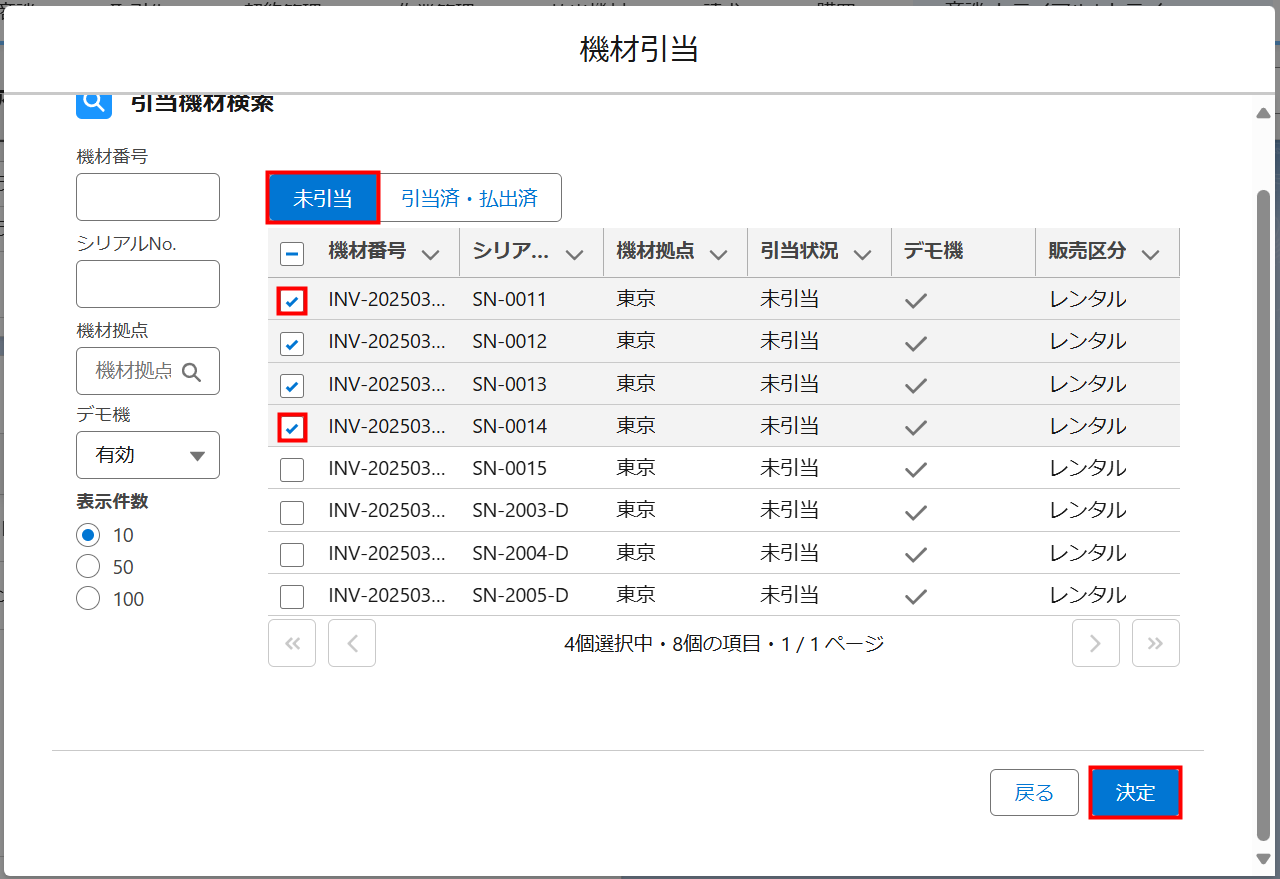Expand the 機材番号 column menu chevron
This screenshot has height=879, width=1280.
point(431,254)
